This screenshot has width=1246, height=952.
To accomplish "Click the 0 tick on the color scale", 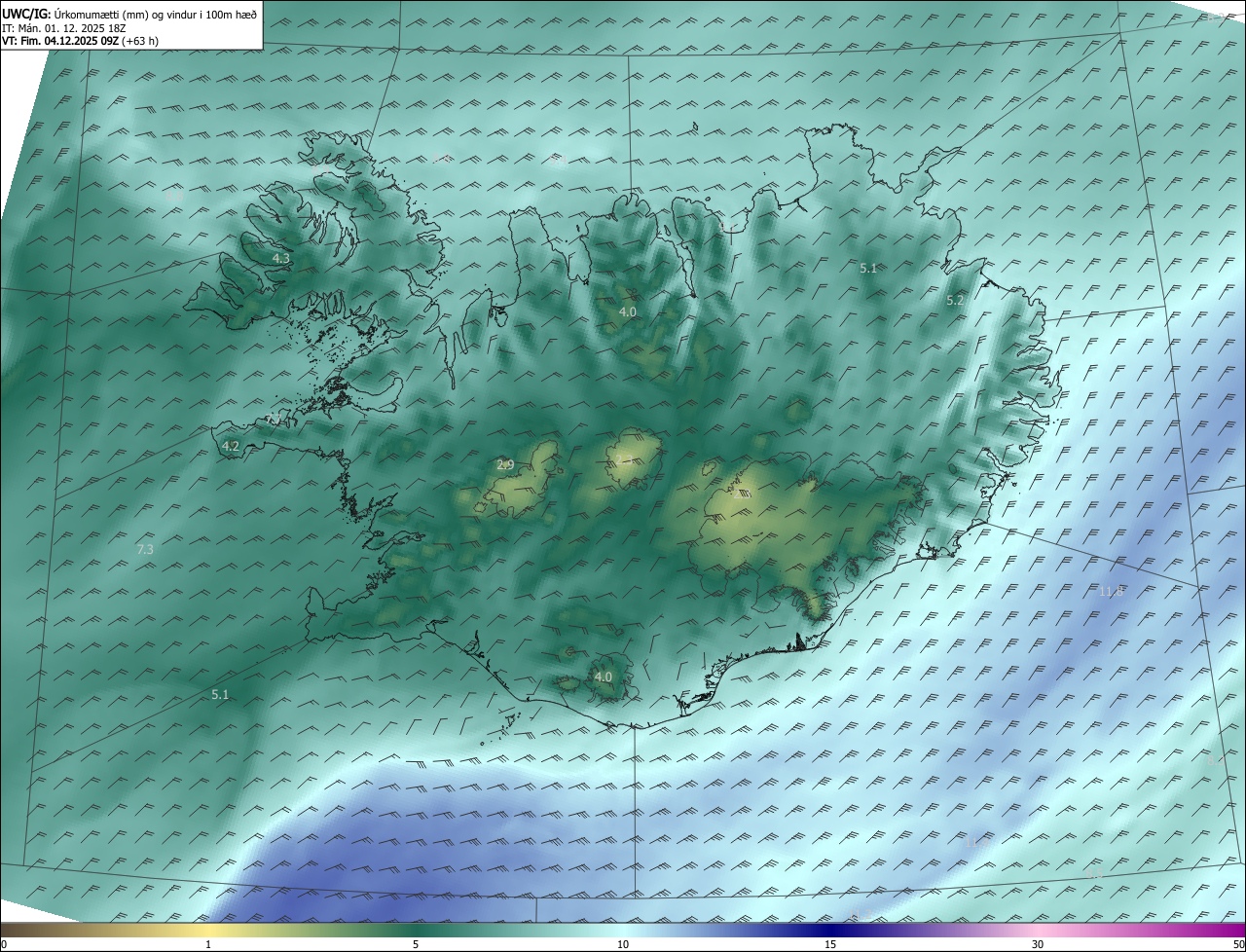I will click(x=4, y=944).
